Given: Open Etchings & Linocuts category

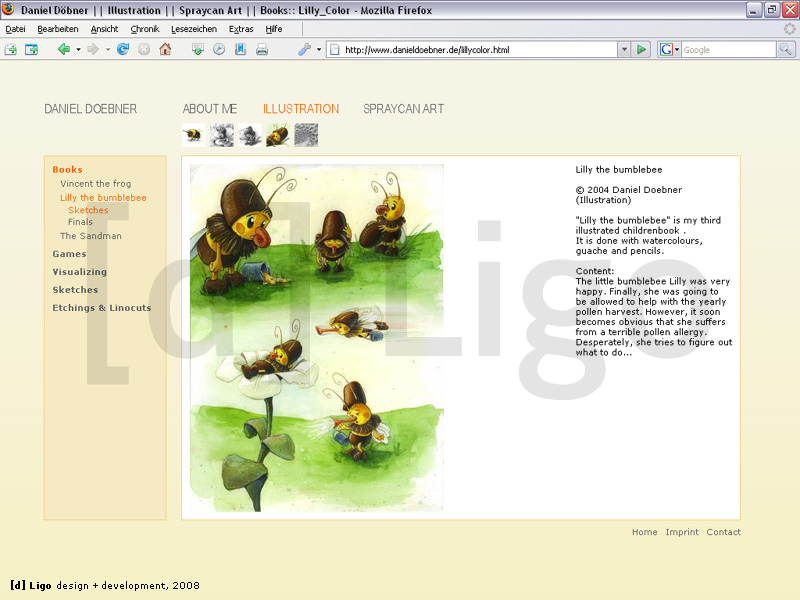Looking at the screenshot, I should pyautogui.click(x=102, y=308).
